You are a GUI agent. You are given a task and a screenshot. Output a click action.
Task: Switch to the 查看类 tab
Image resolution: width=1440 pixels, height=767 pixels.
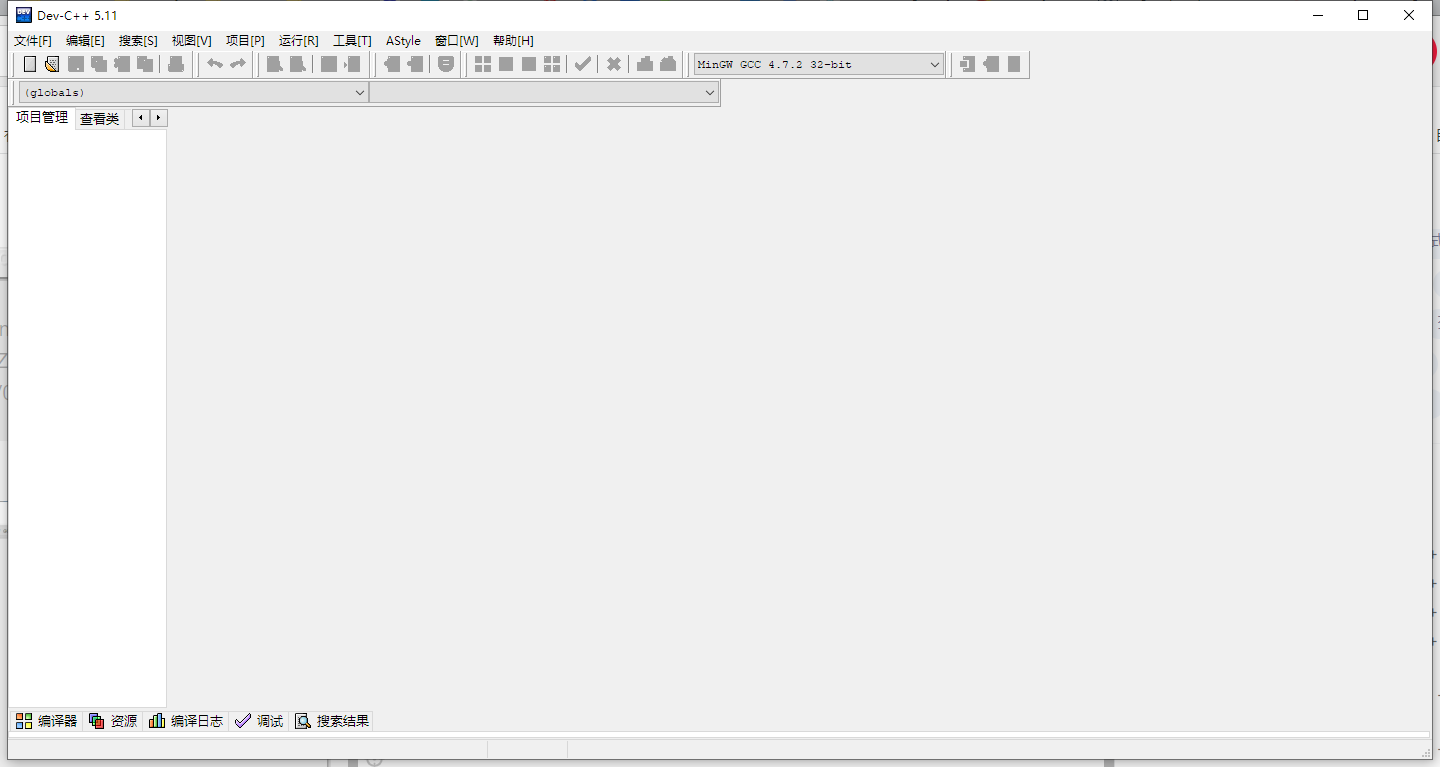click(100, 119)
